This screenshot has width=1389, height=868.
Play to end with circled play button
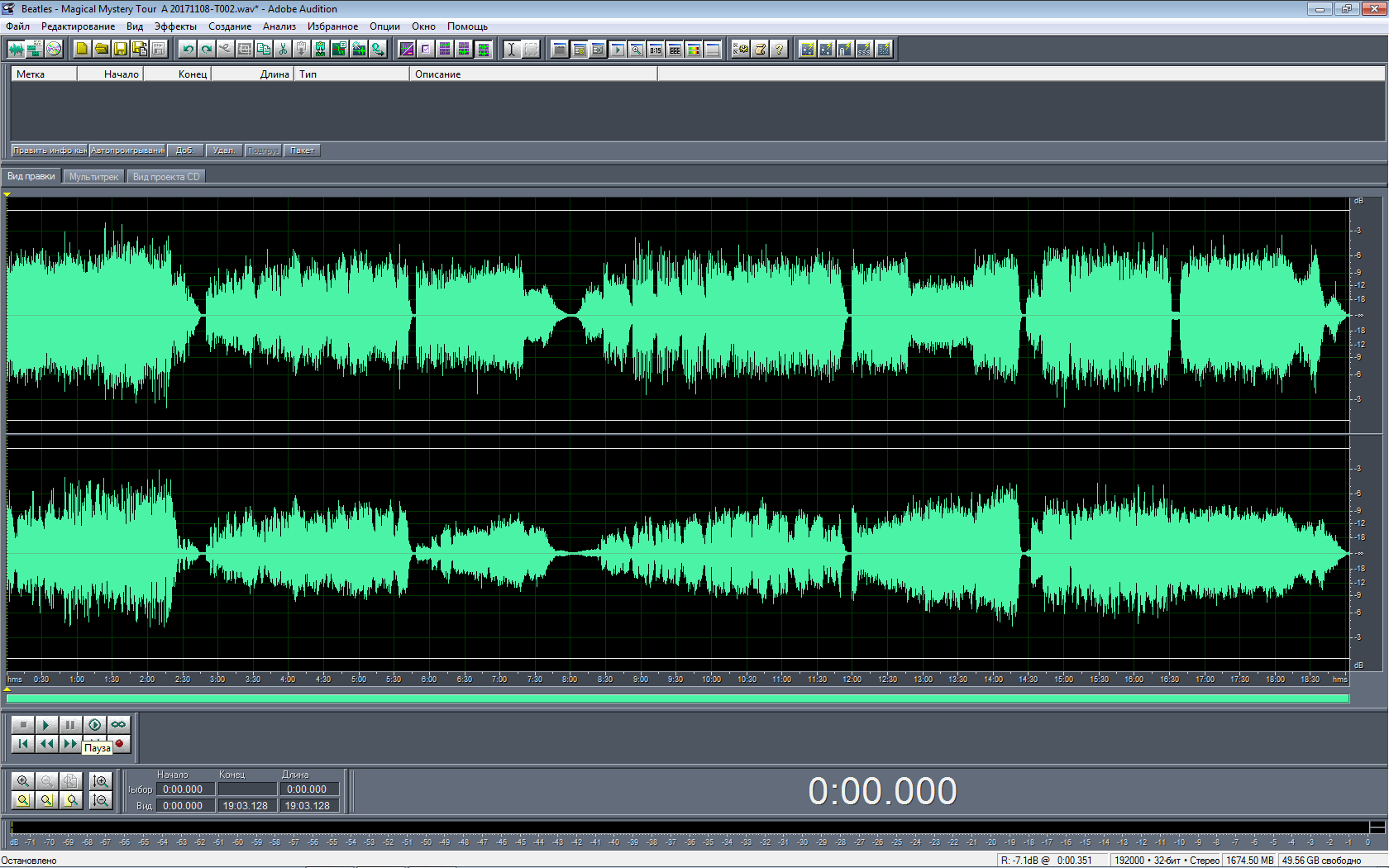point(95,725)
